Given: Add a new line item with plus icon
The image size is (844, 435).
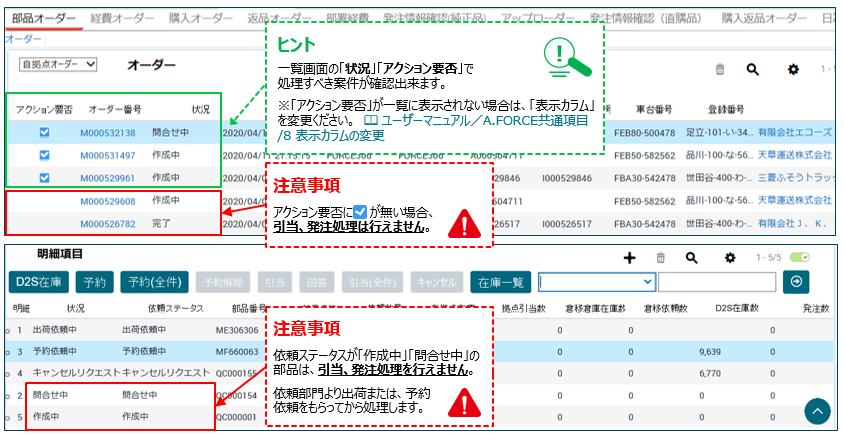Looking at the screenshot, I should point(629,257).
